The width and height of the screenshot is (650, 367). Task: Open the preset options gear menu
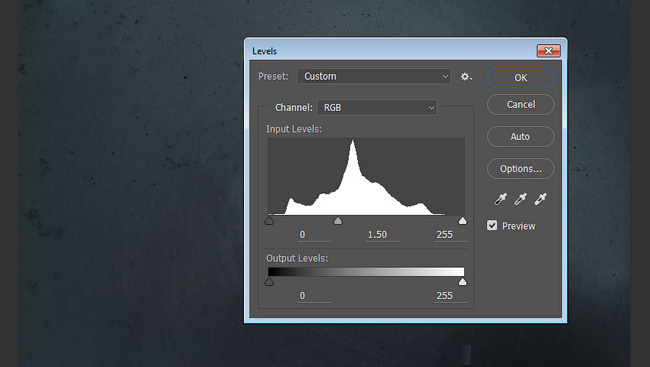(x=466, y=77)
